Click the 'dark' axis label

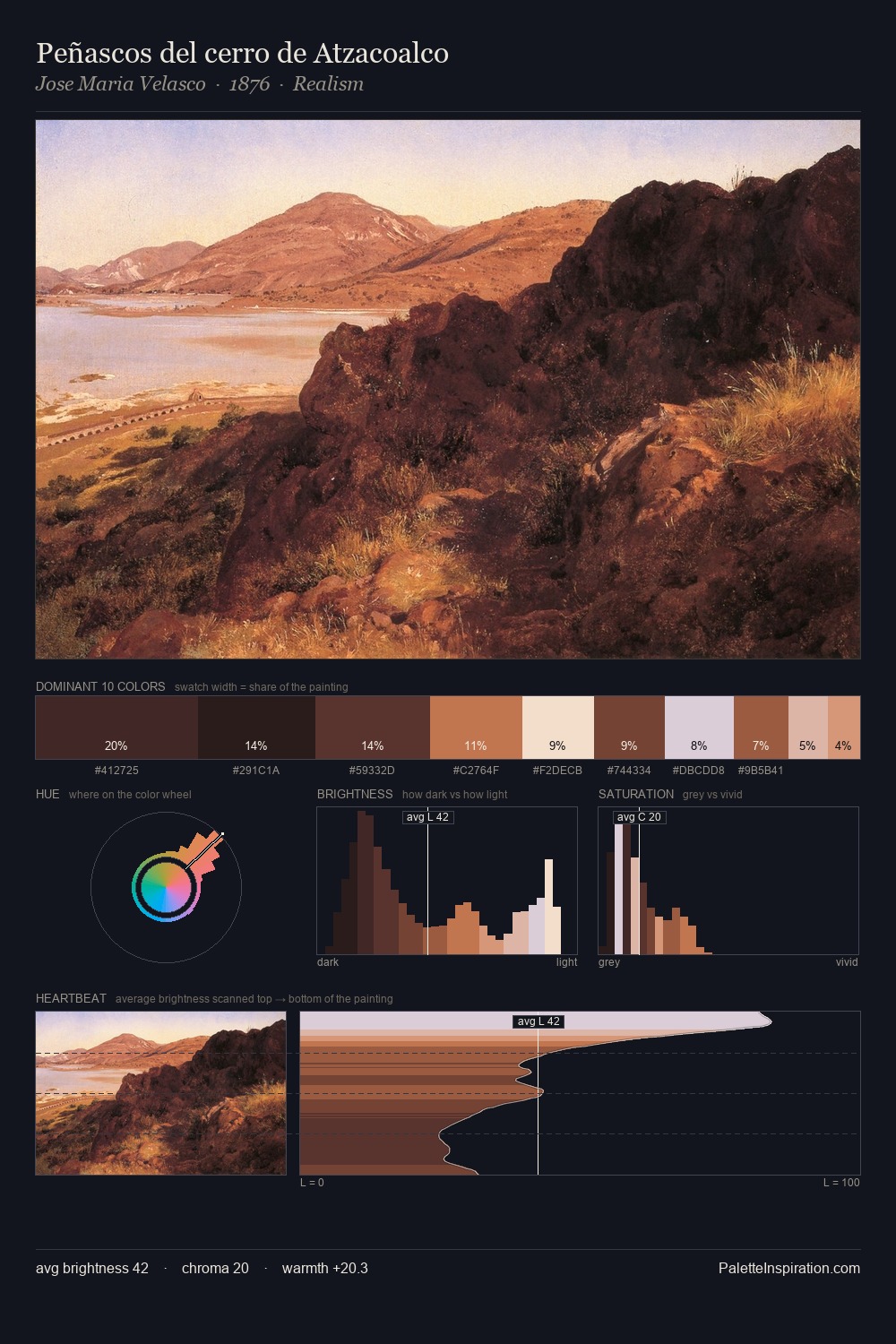point(328,962)
